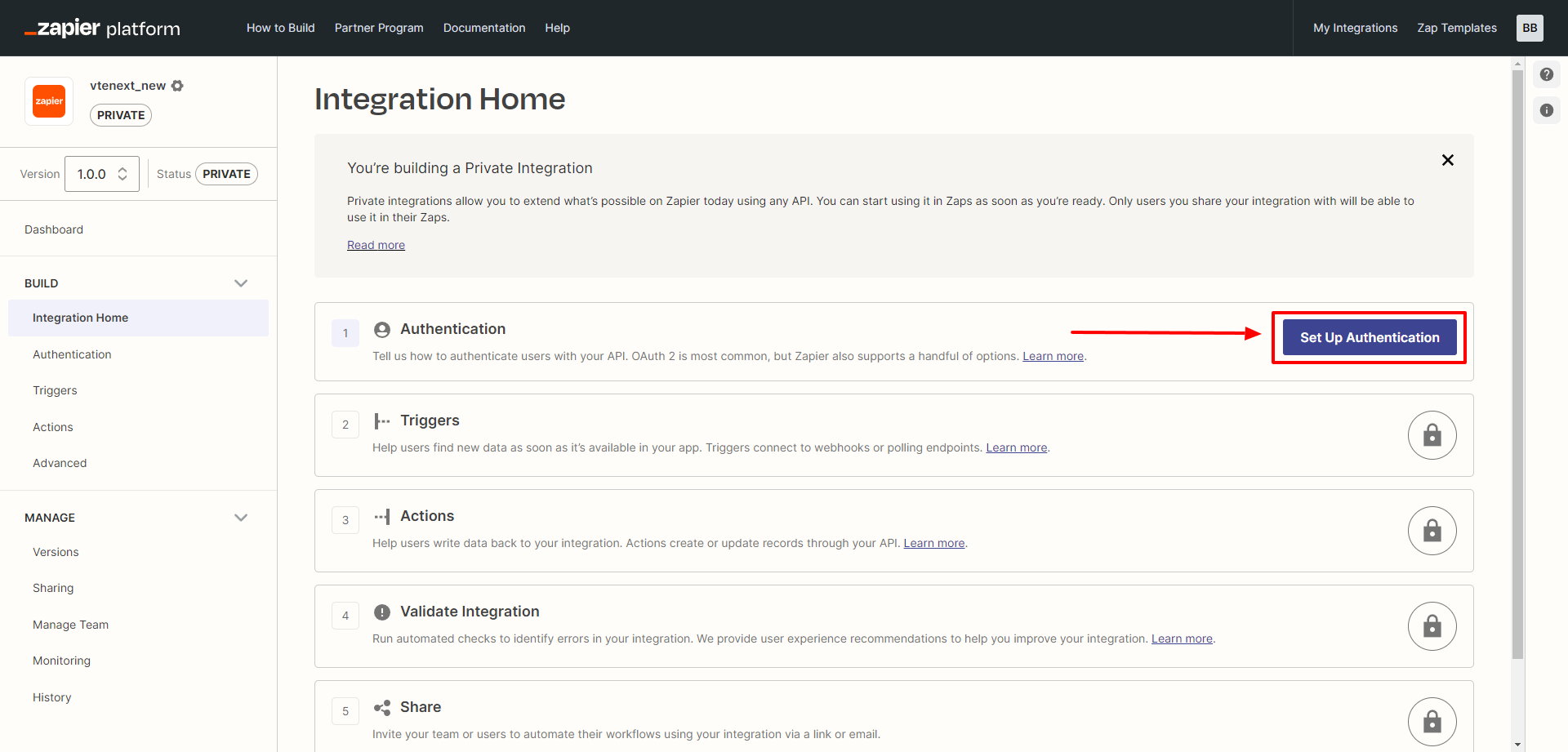Click the Actions step icon
The width and height of the screenshot is (1568, 752).
coord(382,517)
